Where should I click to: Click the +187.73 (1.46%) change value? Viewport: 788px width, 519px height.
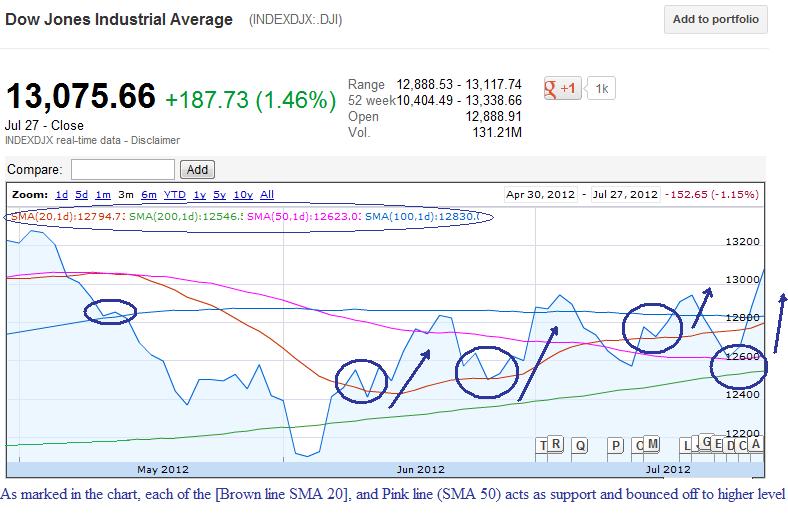pos(250,99)
